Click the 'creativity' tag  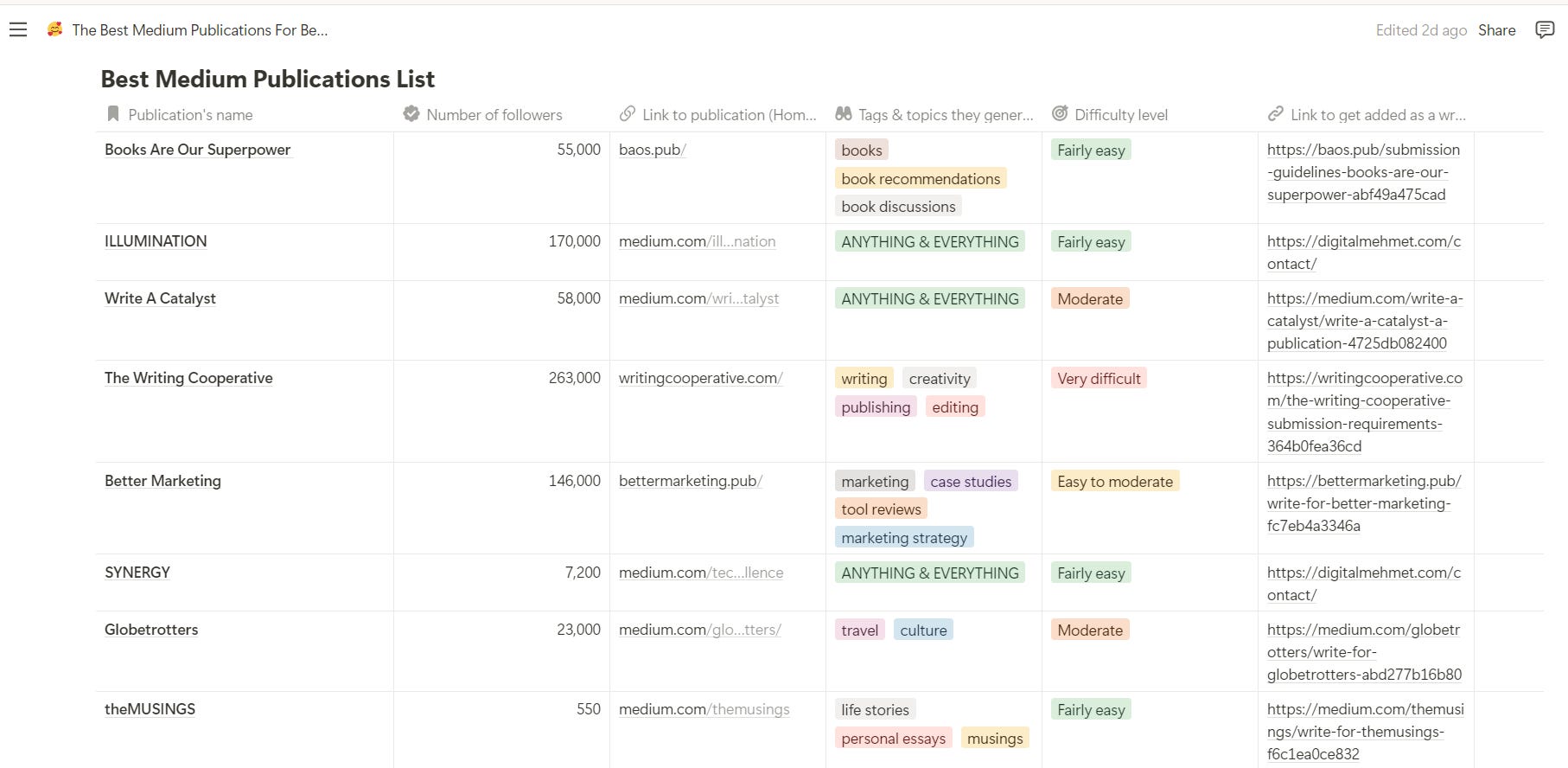click(940, 379)
